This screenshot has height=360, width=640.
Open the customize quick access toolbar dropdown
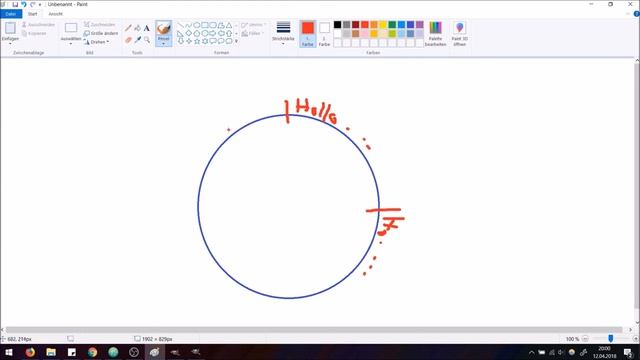[40, 4]
